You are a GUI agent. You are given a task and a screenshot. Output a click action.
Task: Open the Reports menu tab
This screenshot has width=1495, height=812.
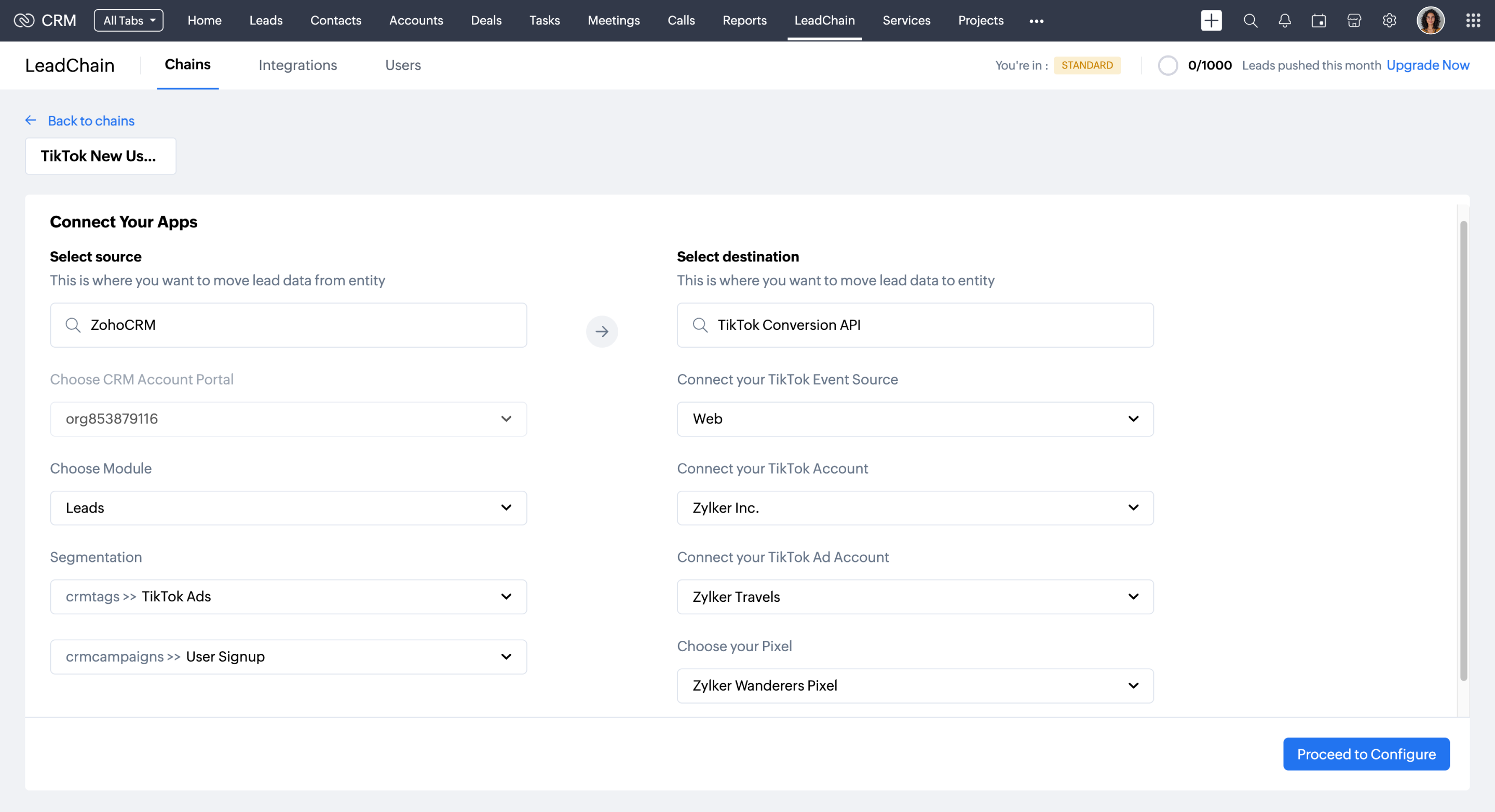click(x=744, y=21)
